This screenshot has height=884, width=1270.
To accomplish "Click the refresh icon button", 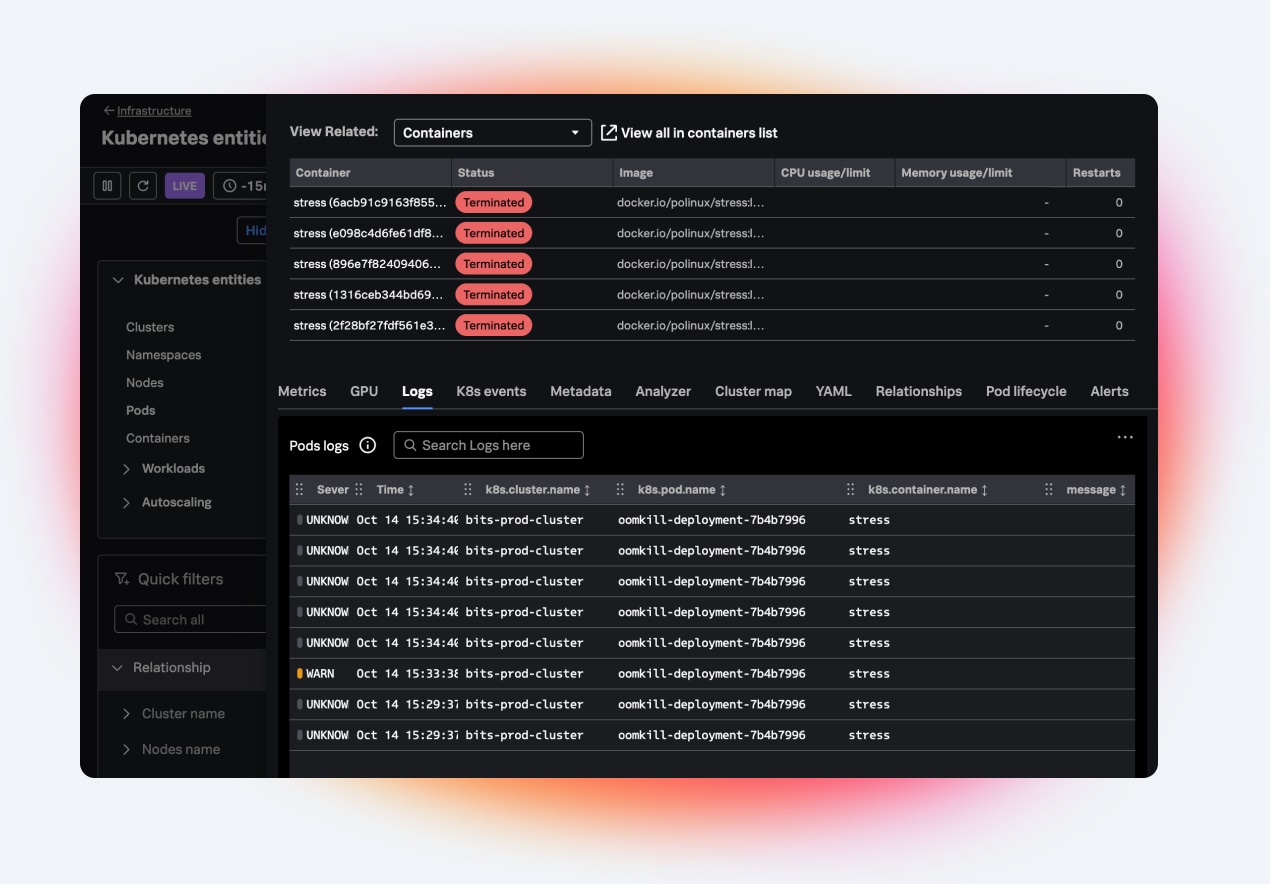I will (143, 186).
